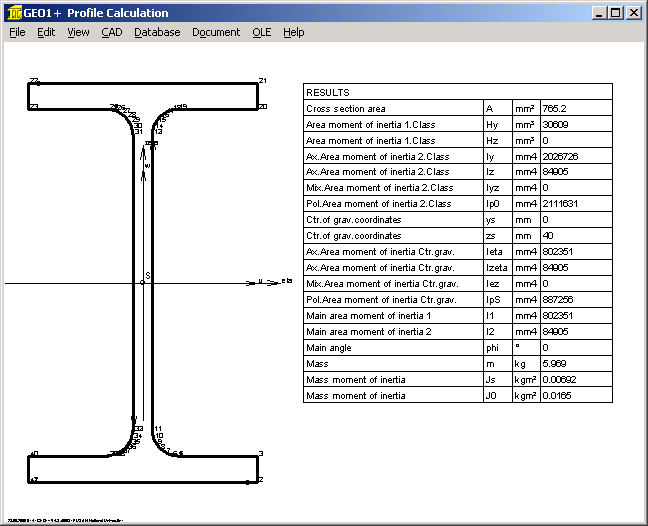Open the View menu

78,32
